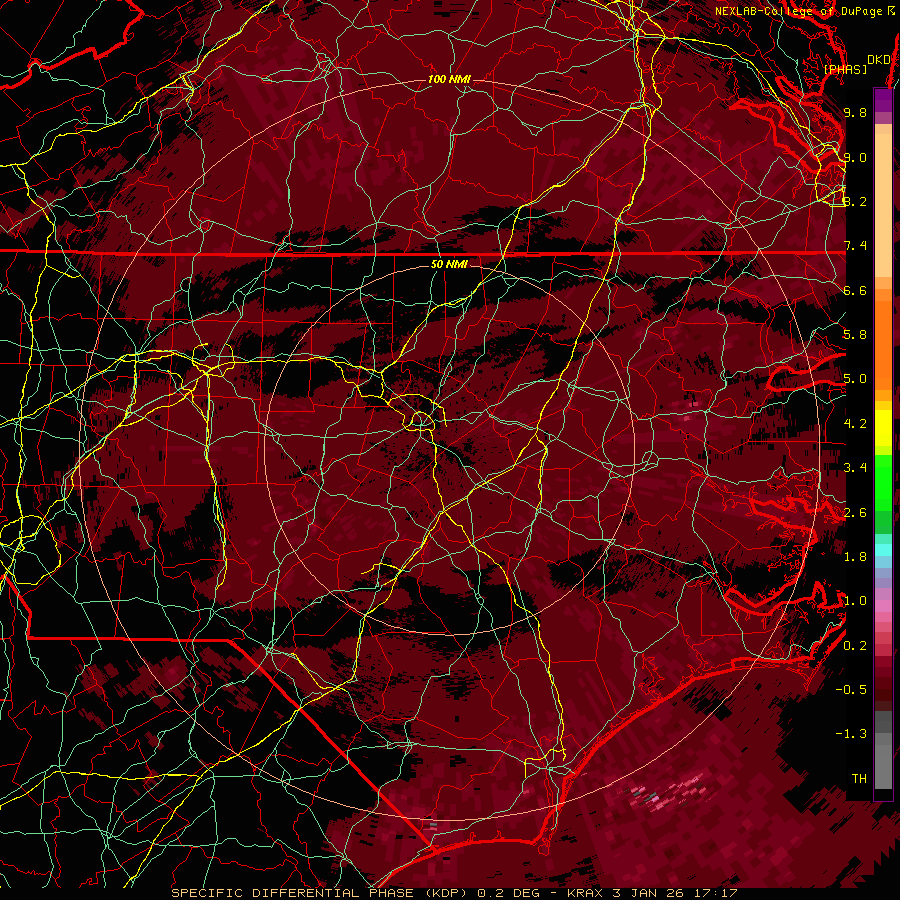Select the 5.0 value on color scale

click(855, 379)
